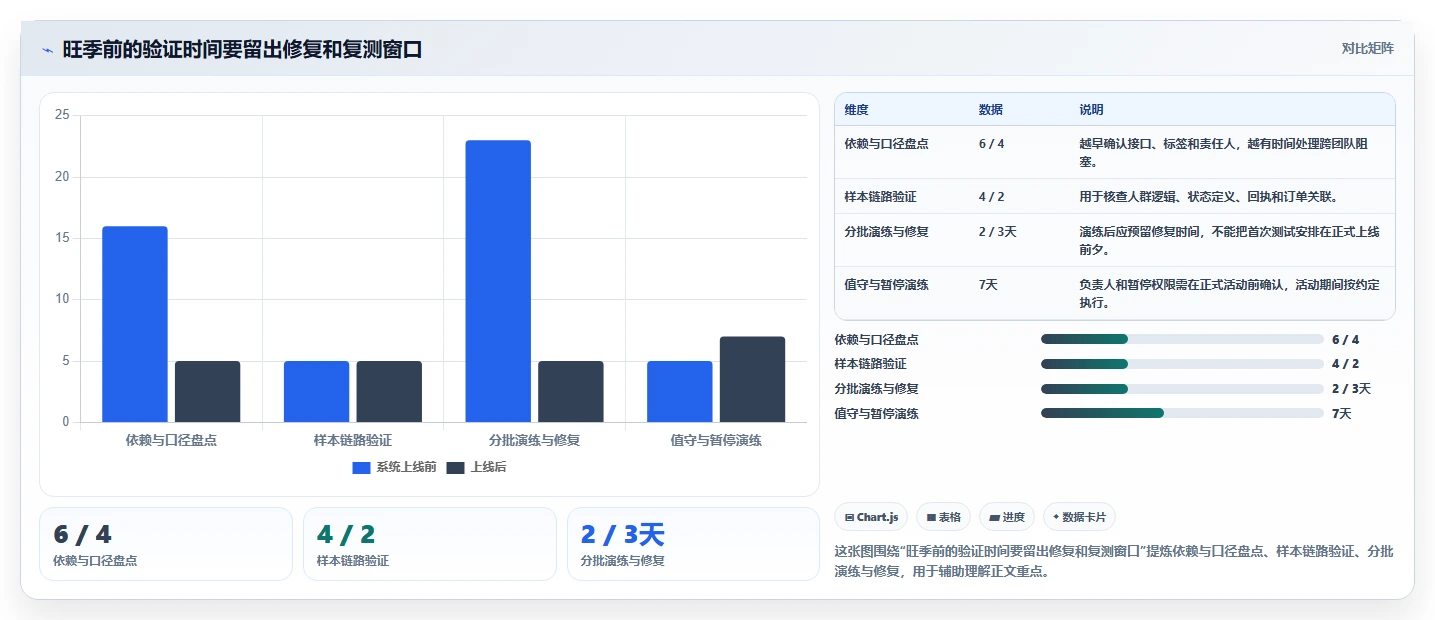
Task: Click dark bar for 值守与暂停演练
Action: [x=752, y=379]
